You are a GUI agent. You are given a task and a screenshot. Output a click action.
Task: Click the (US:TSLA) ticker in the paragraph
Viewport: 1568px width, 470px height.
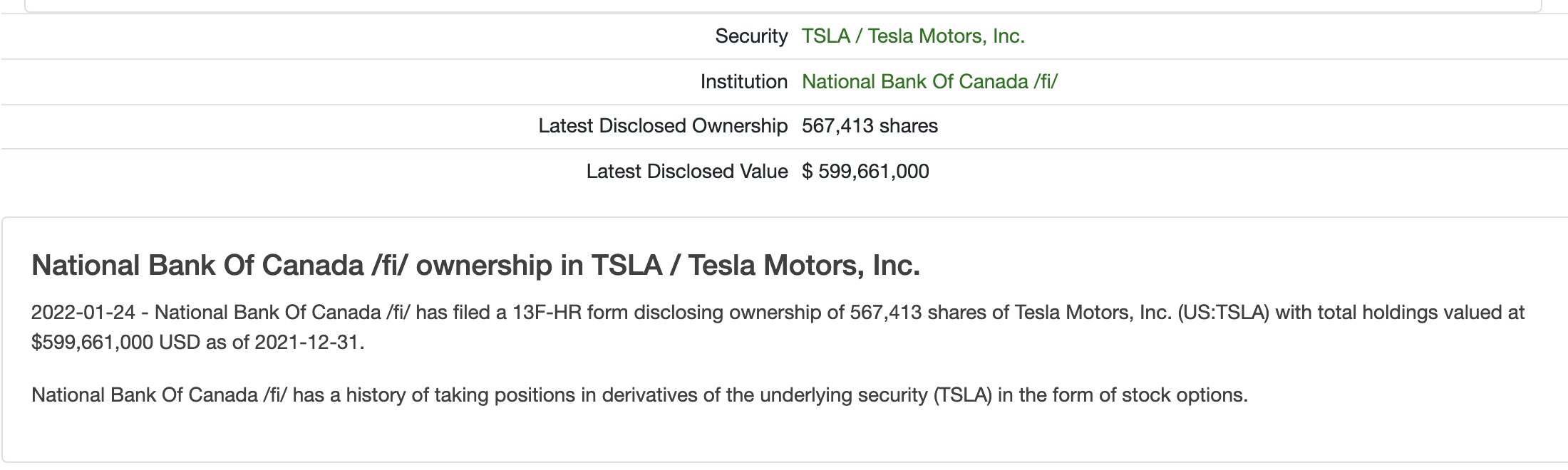(x=1223, y=313)
